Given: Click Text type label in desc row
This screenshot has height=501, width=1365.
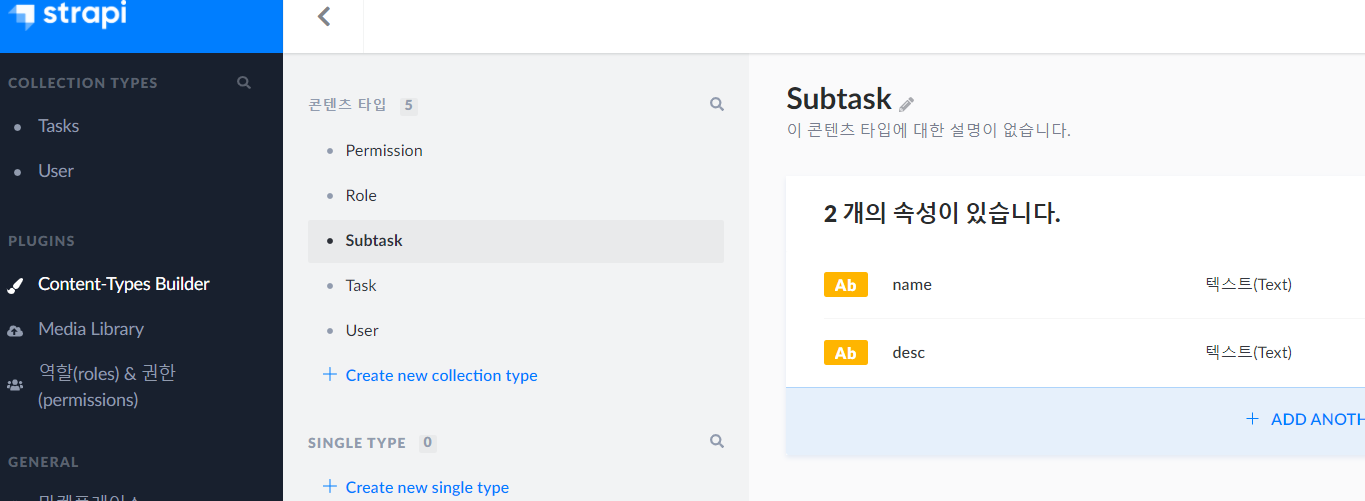Looking at the screenshot, I should point(1249,353).
